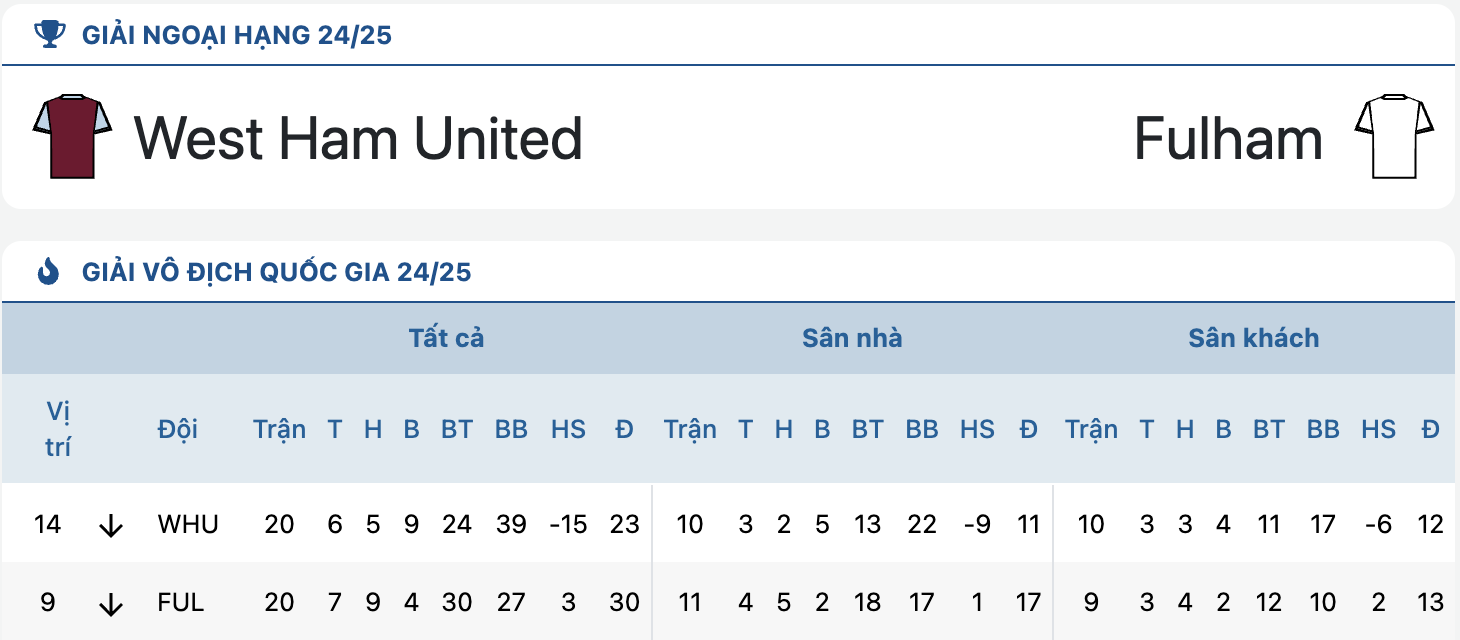Open the Giải Vô Địch Quốc Gia 24/25 heading
The width and height of the screenshot is (1460, 640).
[x=276, y=272]
